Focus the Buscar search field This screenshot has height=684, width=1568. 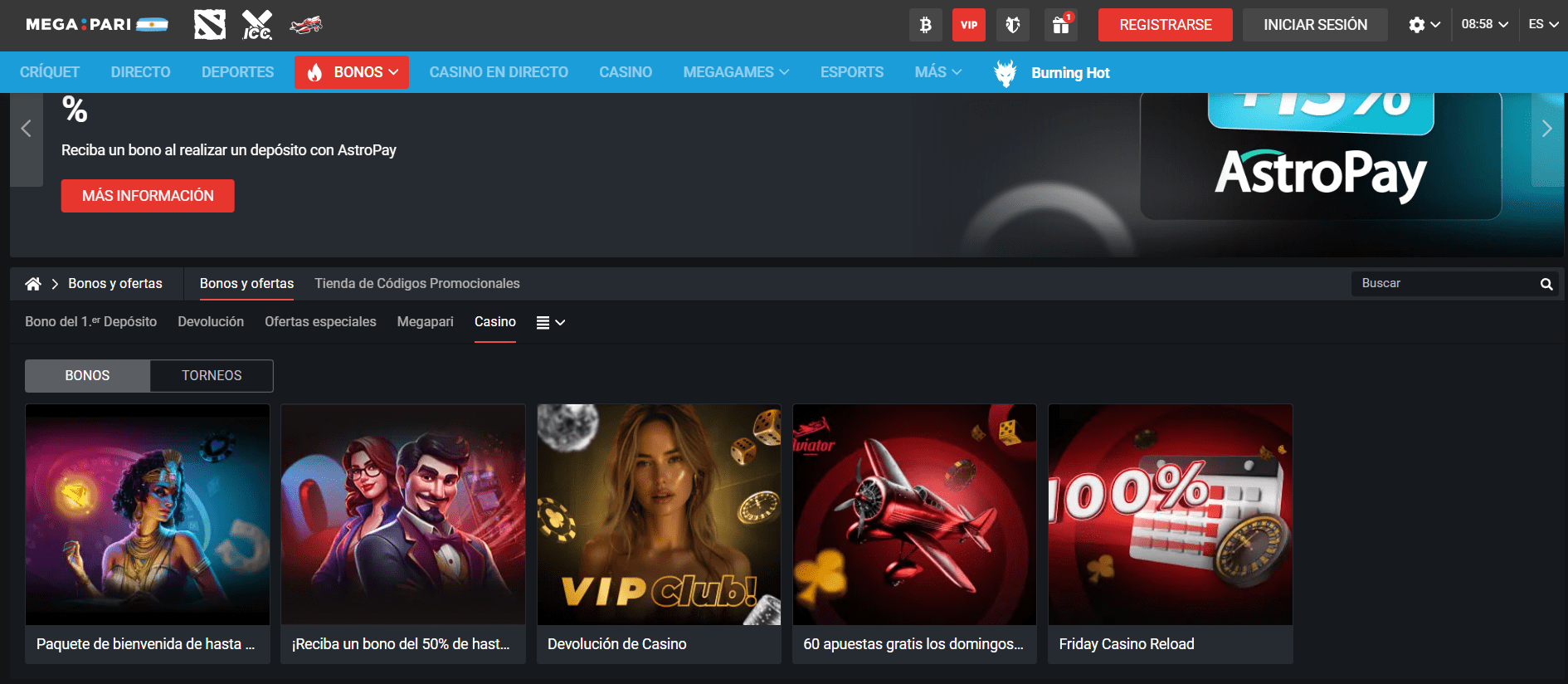[1444, 284]
